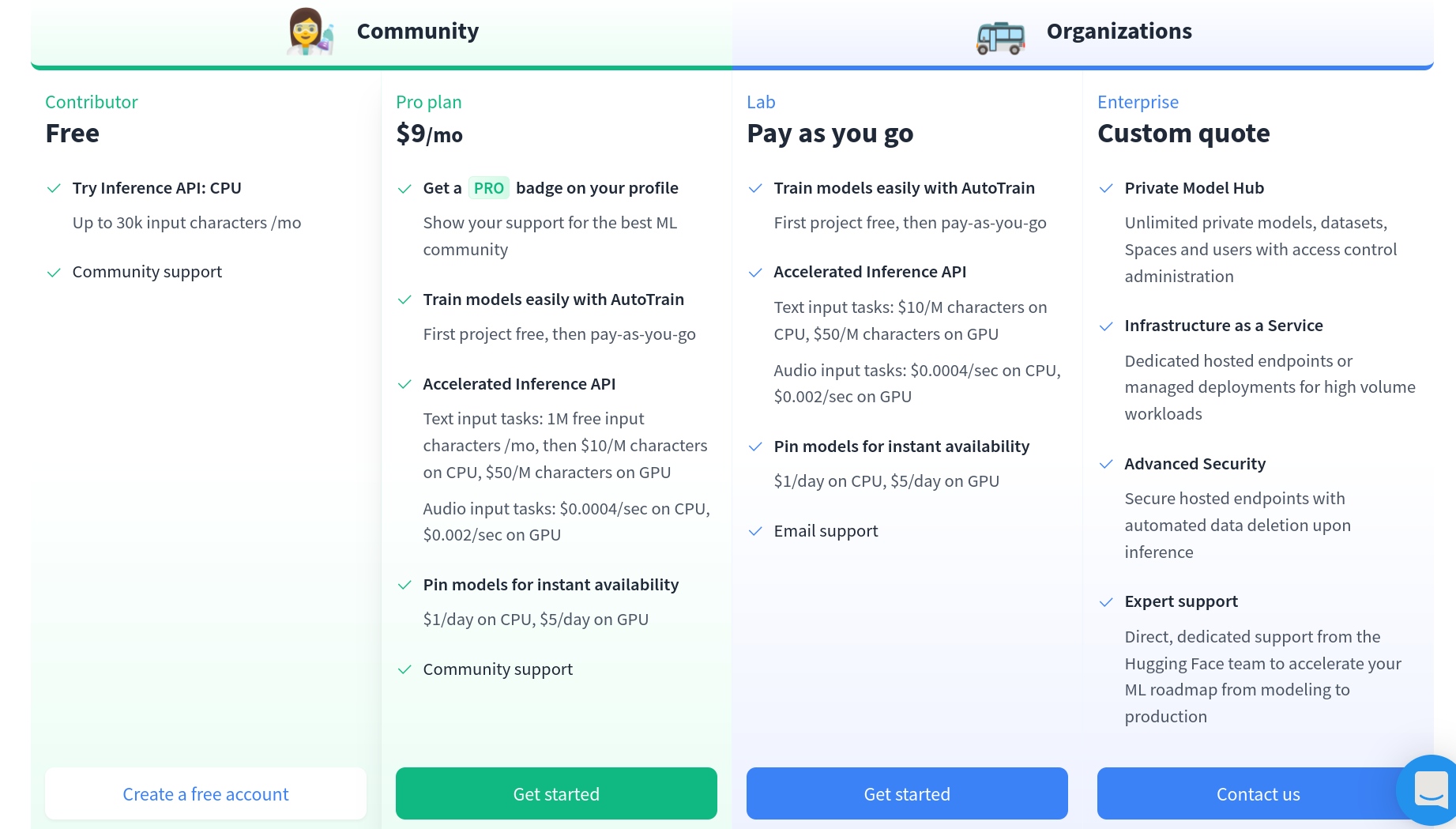Click checkmark next to Advanced Security
The height and width of the screenshot is (829, 1456).
[x=1106, y=464]
